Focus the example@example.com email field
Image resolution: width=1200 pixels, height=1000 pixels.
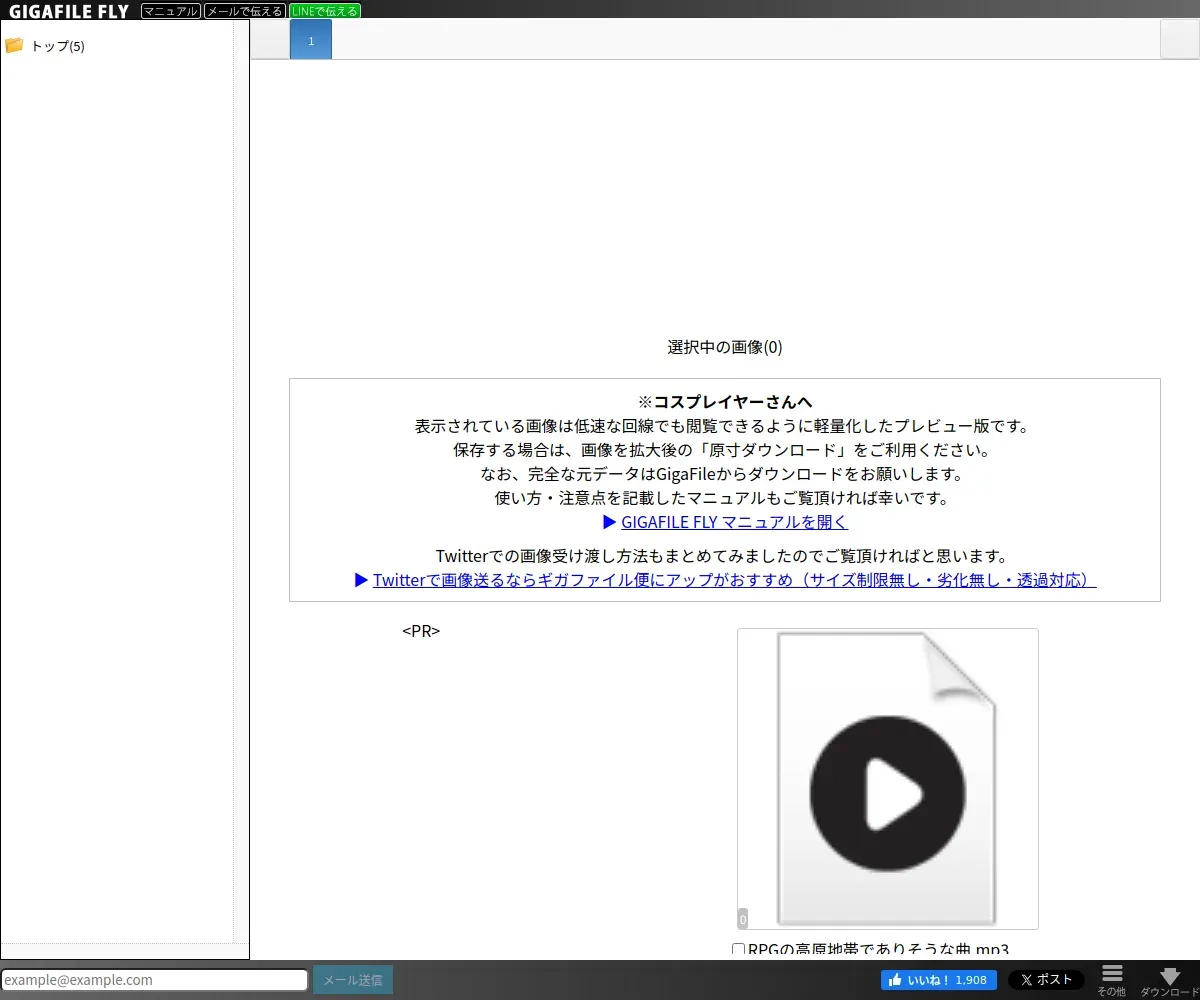(x=154, y=980)
